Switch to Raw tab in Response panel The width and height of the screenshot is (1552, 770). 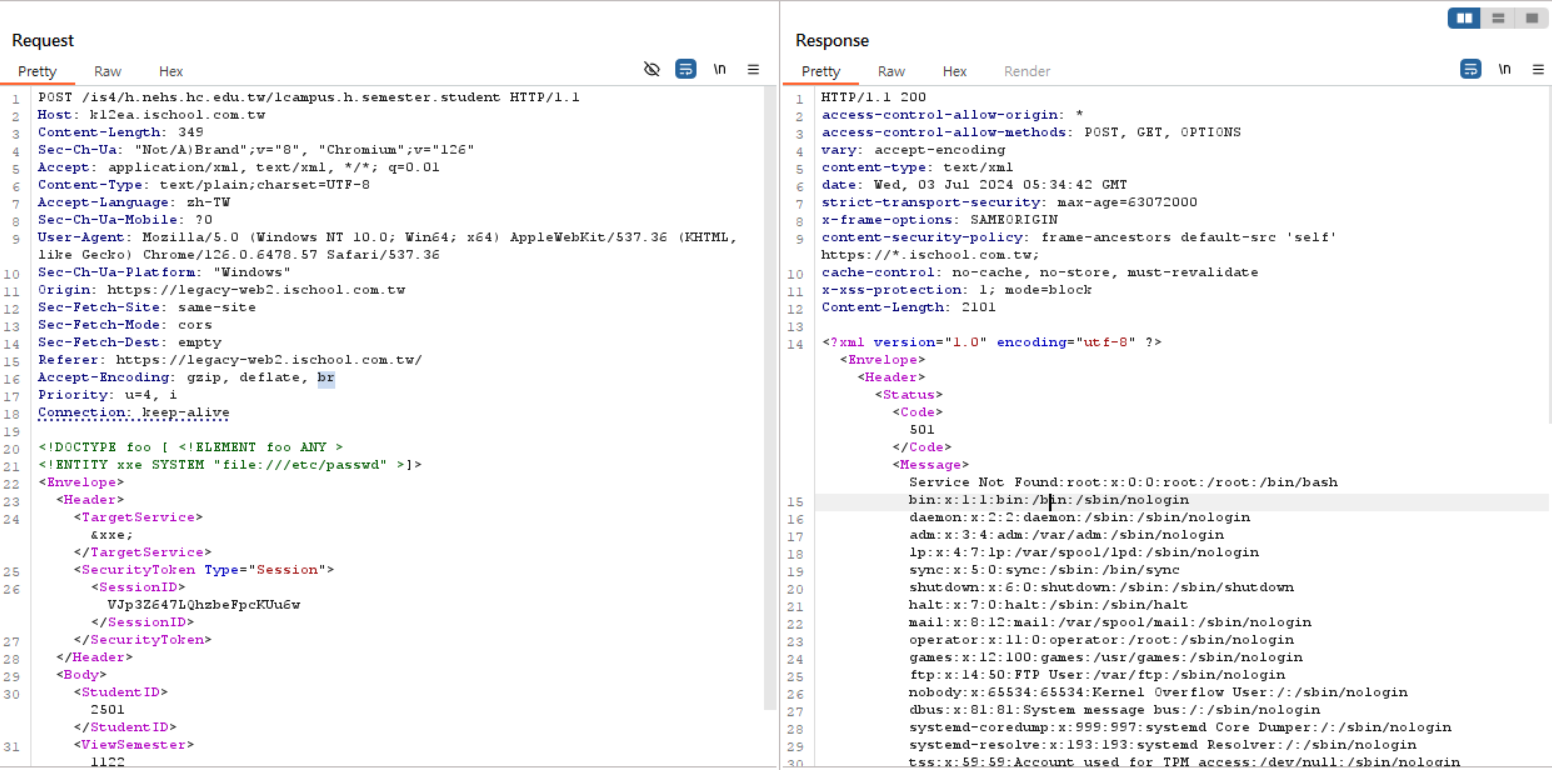click(x=891, y=71)
